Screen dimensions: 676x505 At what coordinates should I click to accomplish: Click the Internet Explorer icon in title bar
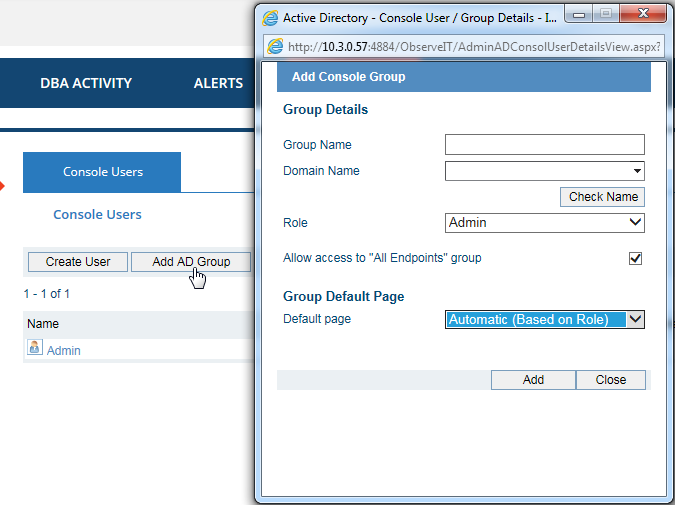(x=270, y=18)
